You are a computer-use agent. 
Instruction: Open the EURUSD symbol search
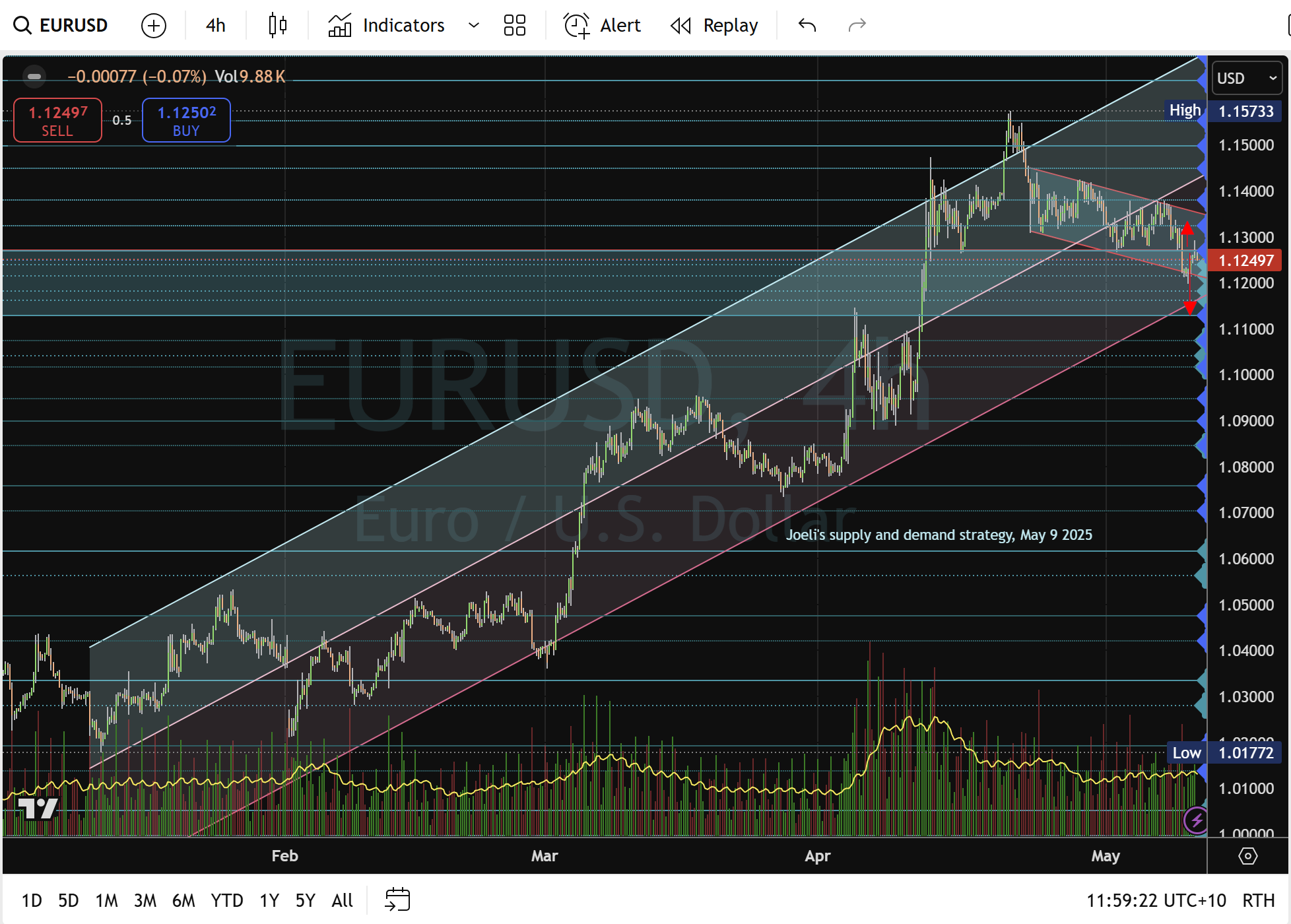61,25
